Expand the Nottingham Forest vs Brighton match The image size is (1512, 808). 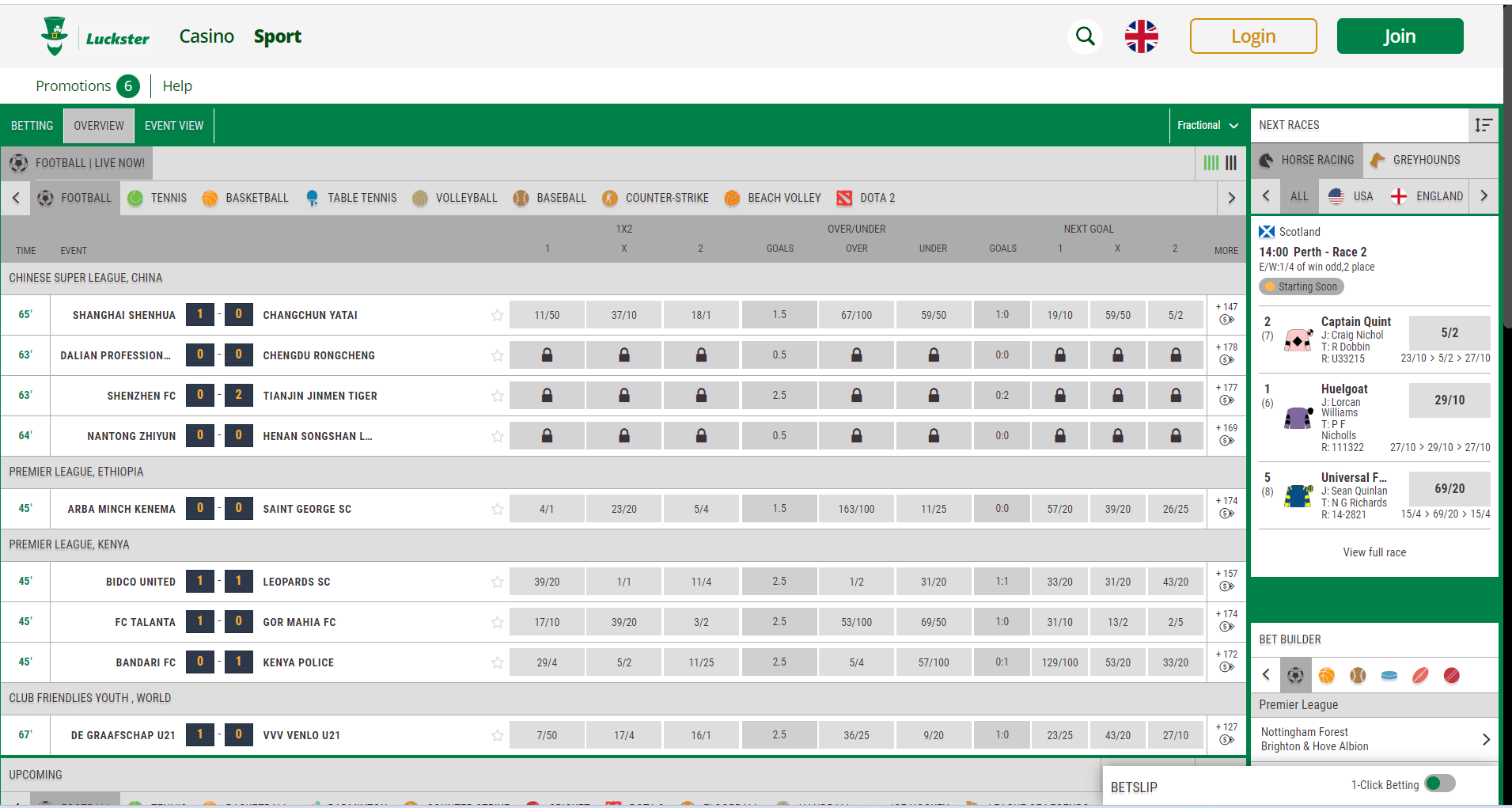pyautogui.click(x=1484, y=739)
